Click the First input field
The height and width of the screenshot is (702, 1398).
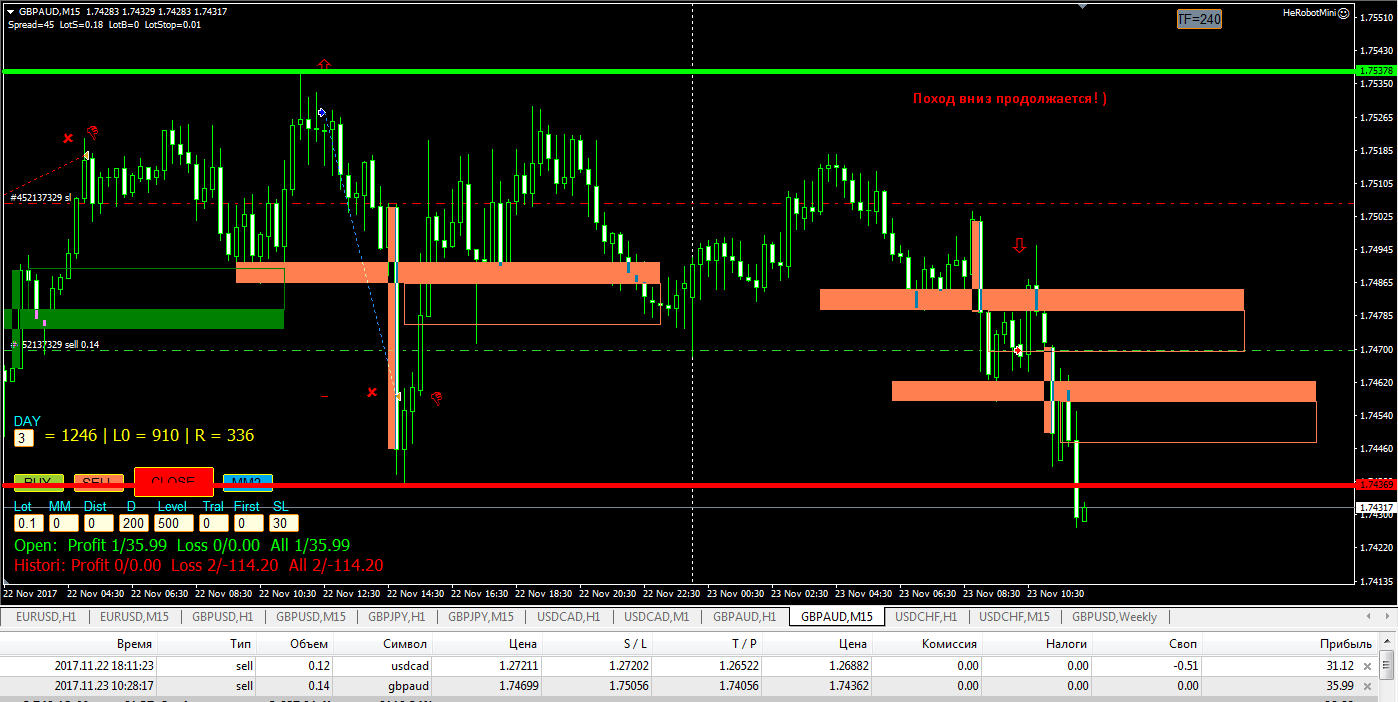point(249,522)
